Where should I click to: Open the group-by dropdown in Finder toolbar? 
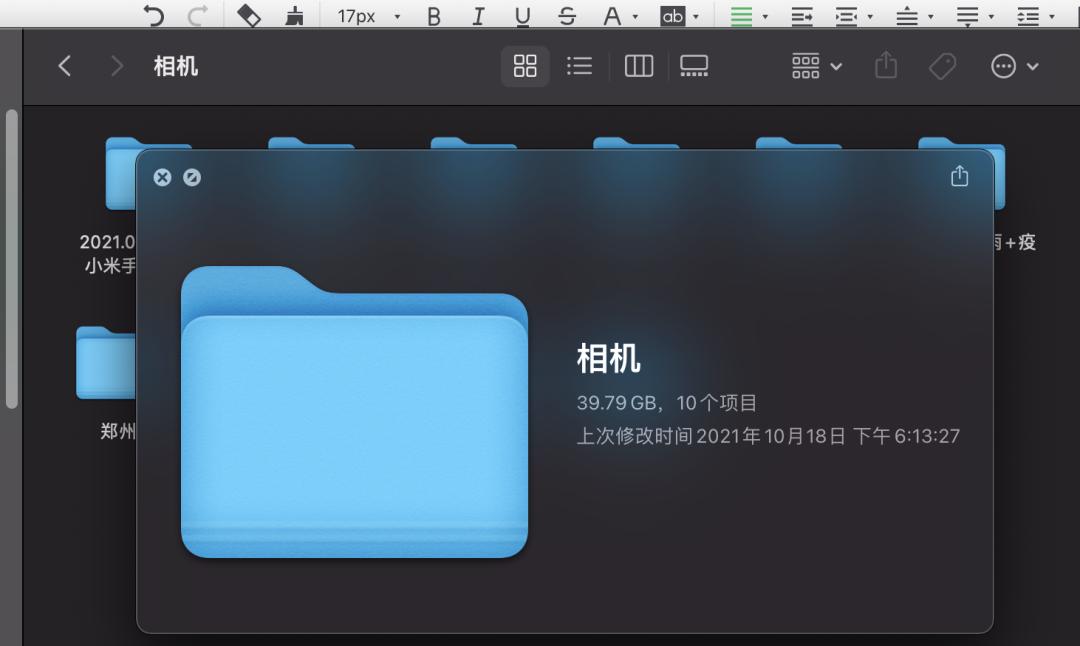click(815, 66)
